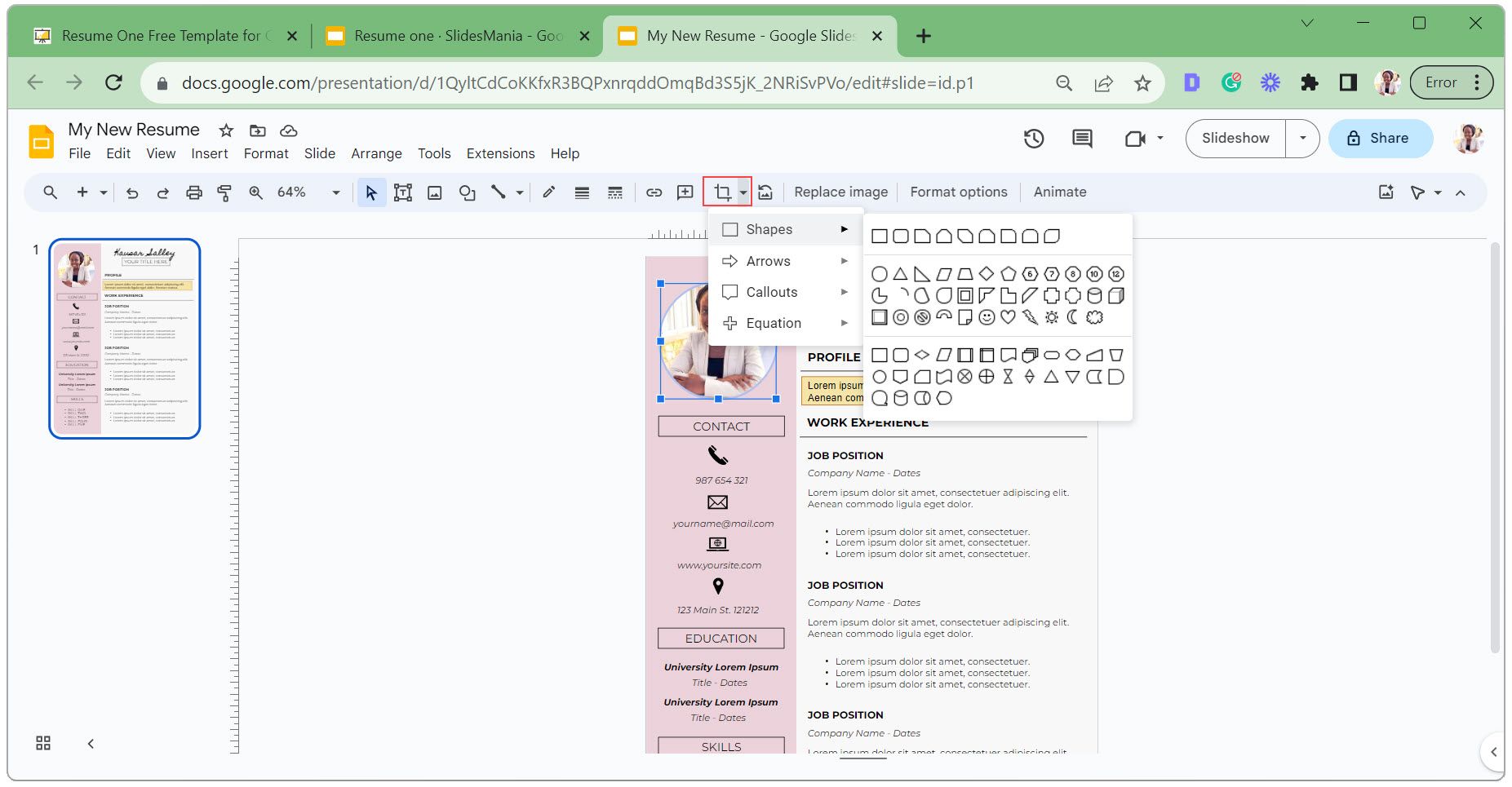Open the zoom level dropdown
This screenshot has height=787, width=1512.
pos(334,192)
